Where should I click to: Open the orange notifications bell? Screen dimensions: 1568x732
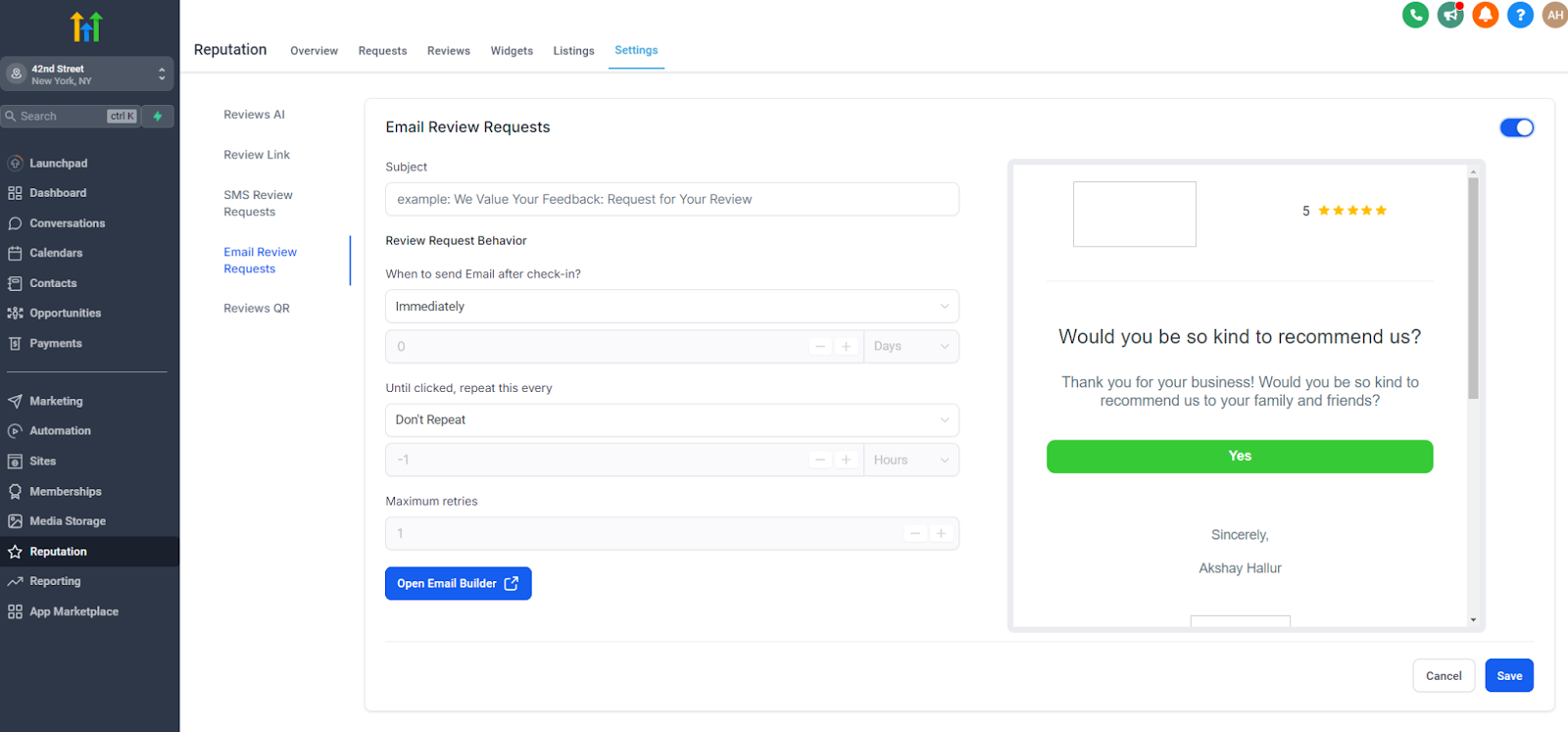[x=1486, y=15]
